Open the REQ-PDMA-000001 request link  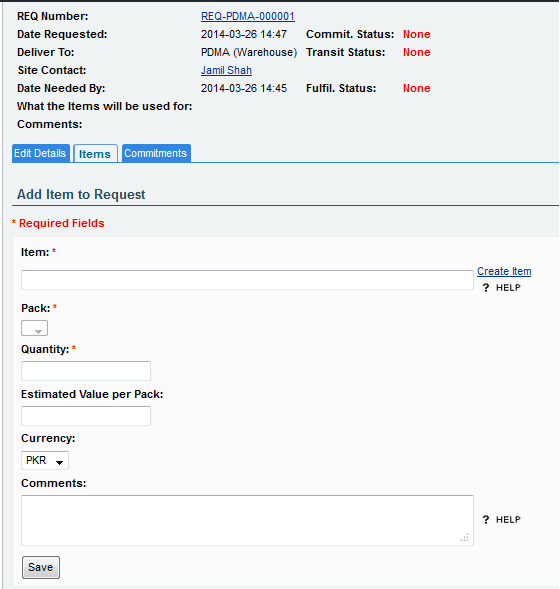248,16
